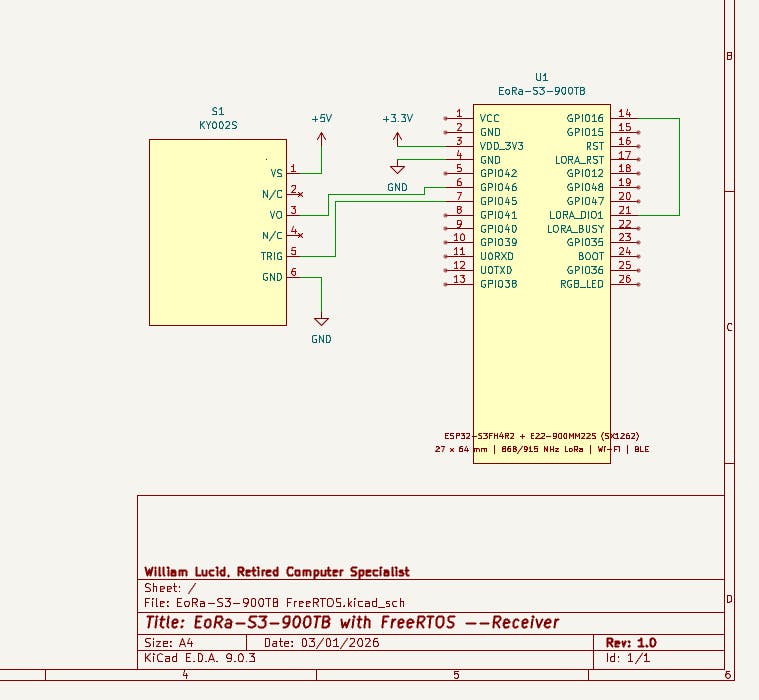Click the GPIO42 pin label
The image size is (759, 700).
[x=499, y=173]
